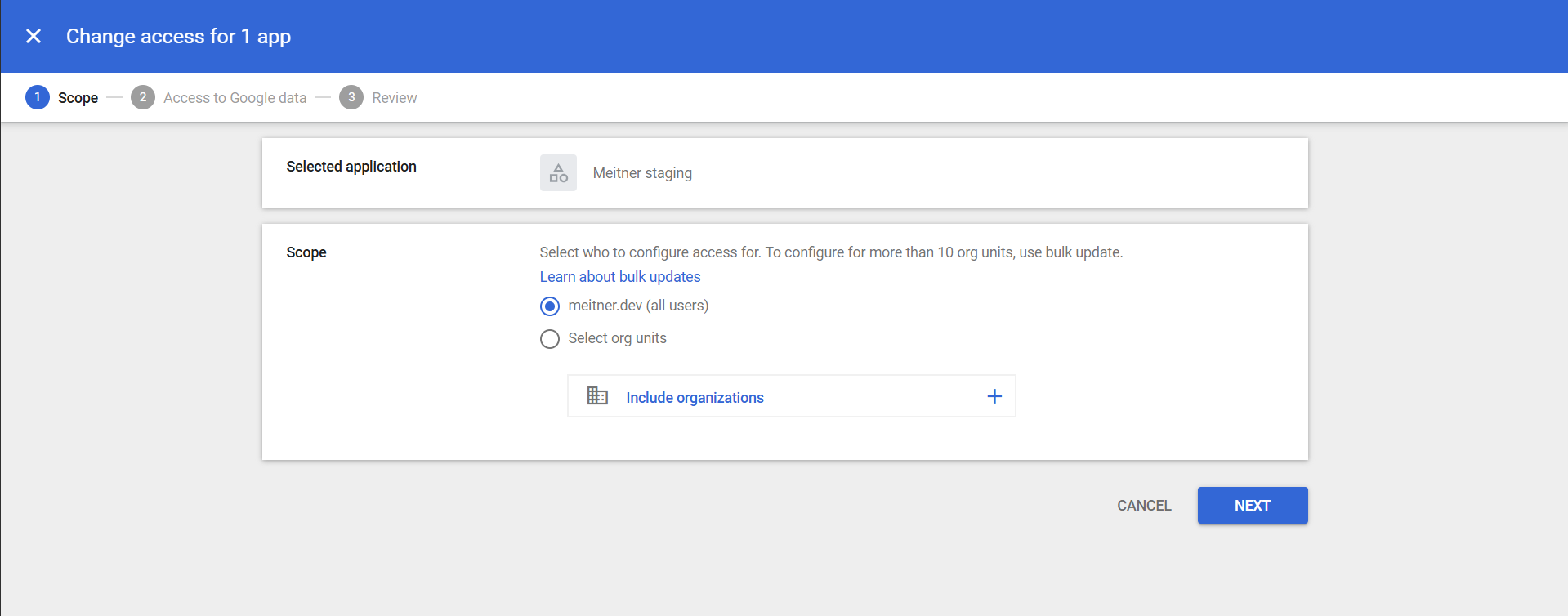Click the step 1 circle icon

(x=38, y=97)
